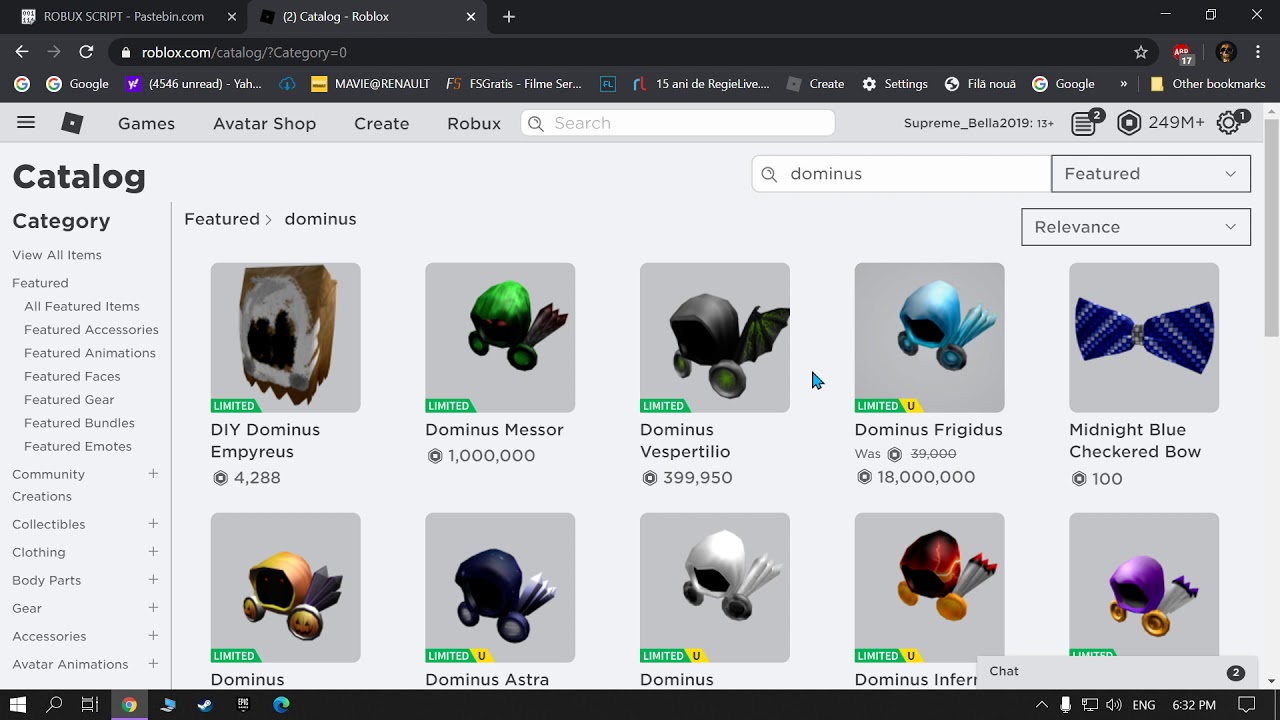The image size is (1280, 720).
Task: Open the Yahoo mail bookmark
Action: (x=194, y=84)
